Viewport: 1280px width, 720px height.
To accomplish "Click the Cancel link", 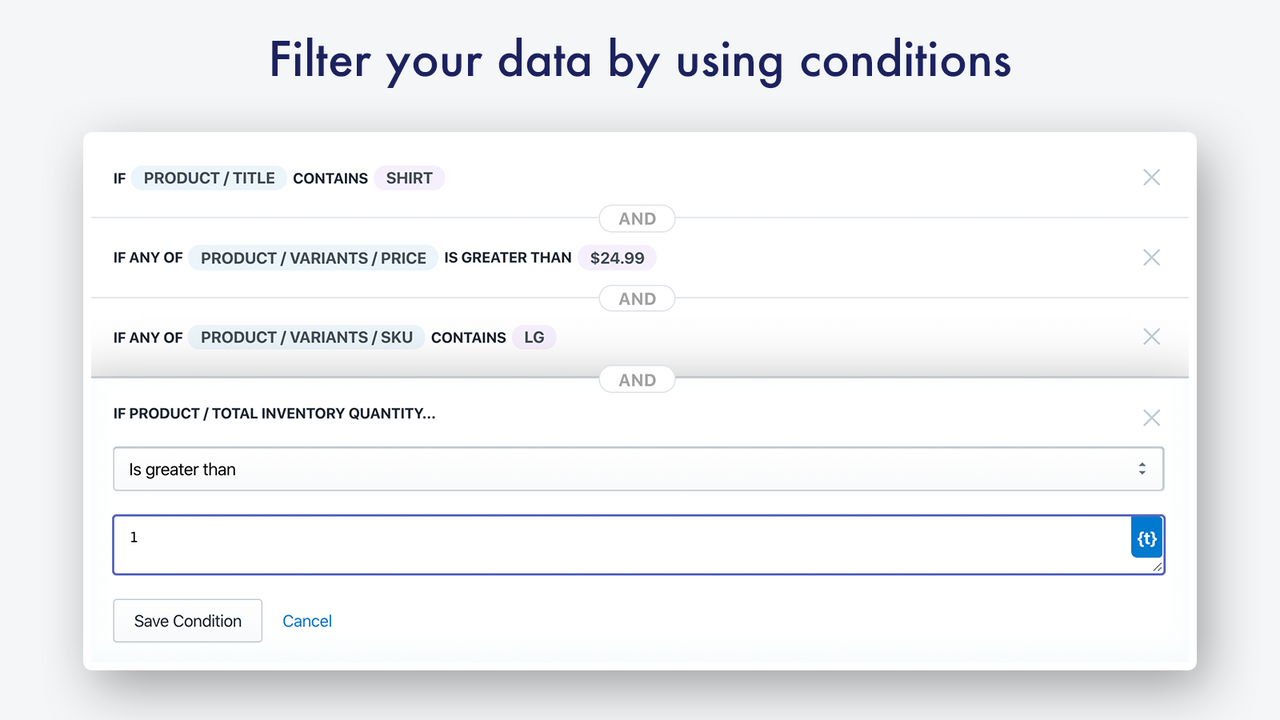I will click(307, 620).
